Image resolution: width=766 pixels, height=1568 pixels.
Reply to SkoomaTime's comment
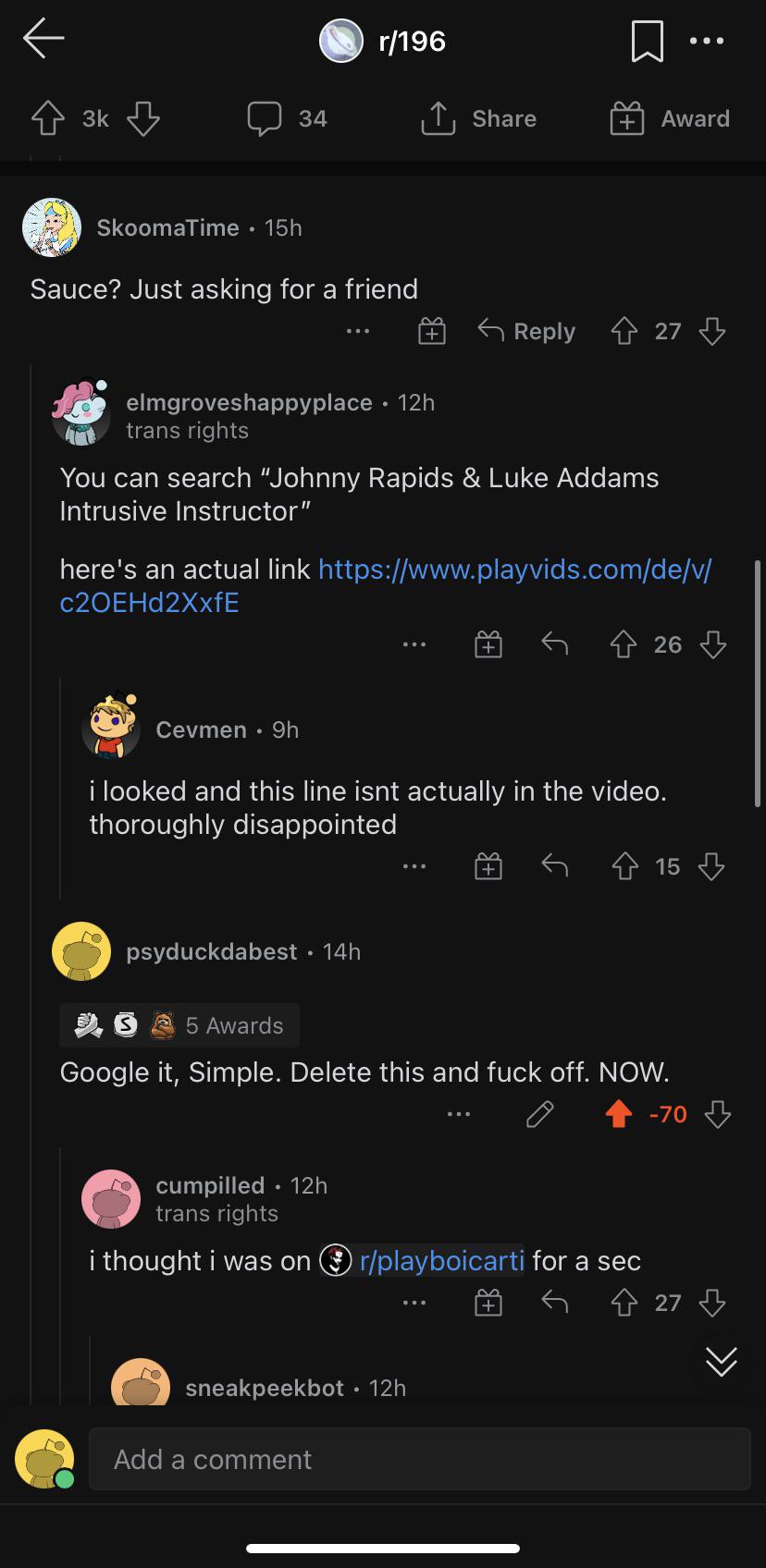[x=526, y=331]
